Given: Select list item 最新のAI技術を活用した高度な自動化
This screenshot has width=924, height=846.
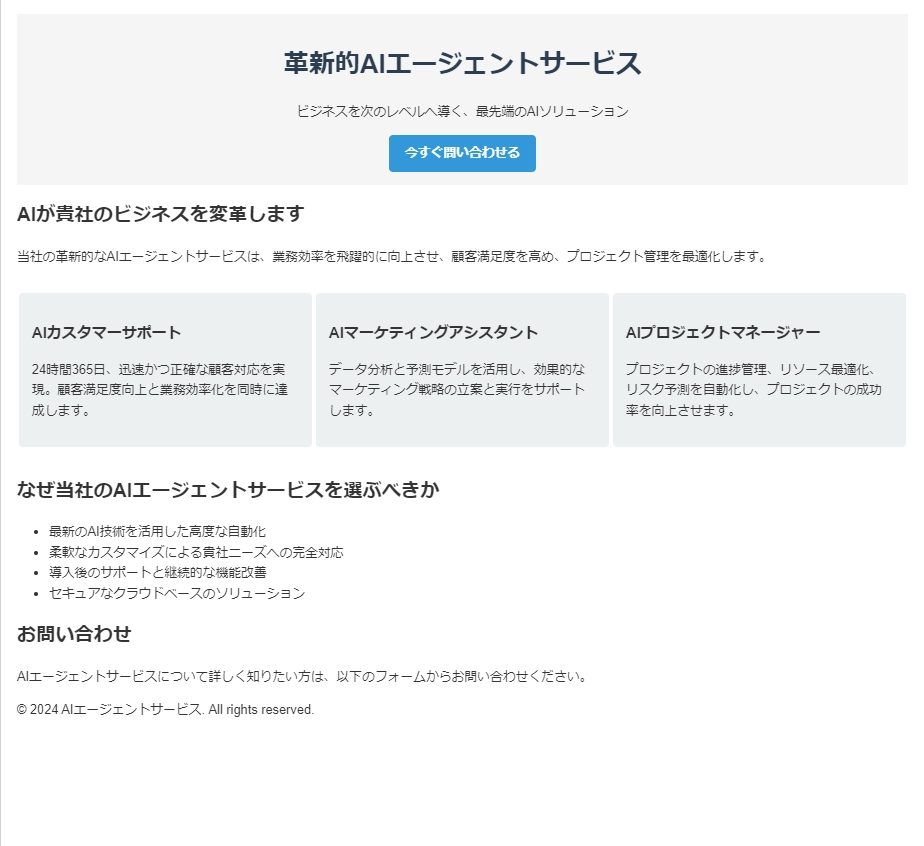Looking at the screenshot, I should pyautogui.click(x=157, y=531).
